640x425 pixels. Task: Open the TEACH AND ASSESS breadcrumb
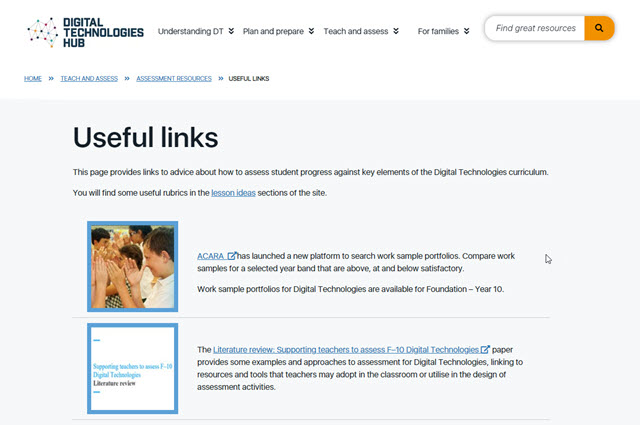coord(89,78)
